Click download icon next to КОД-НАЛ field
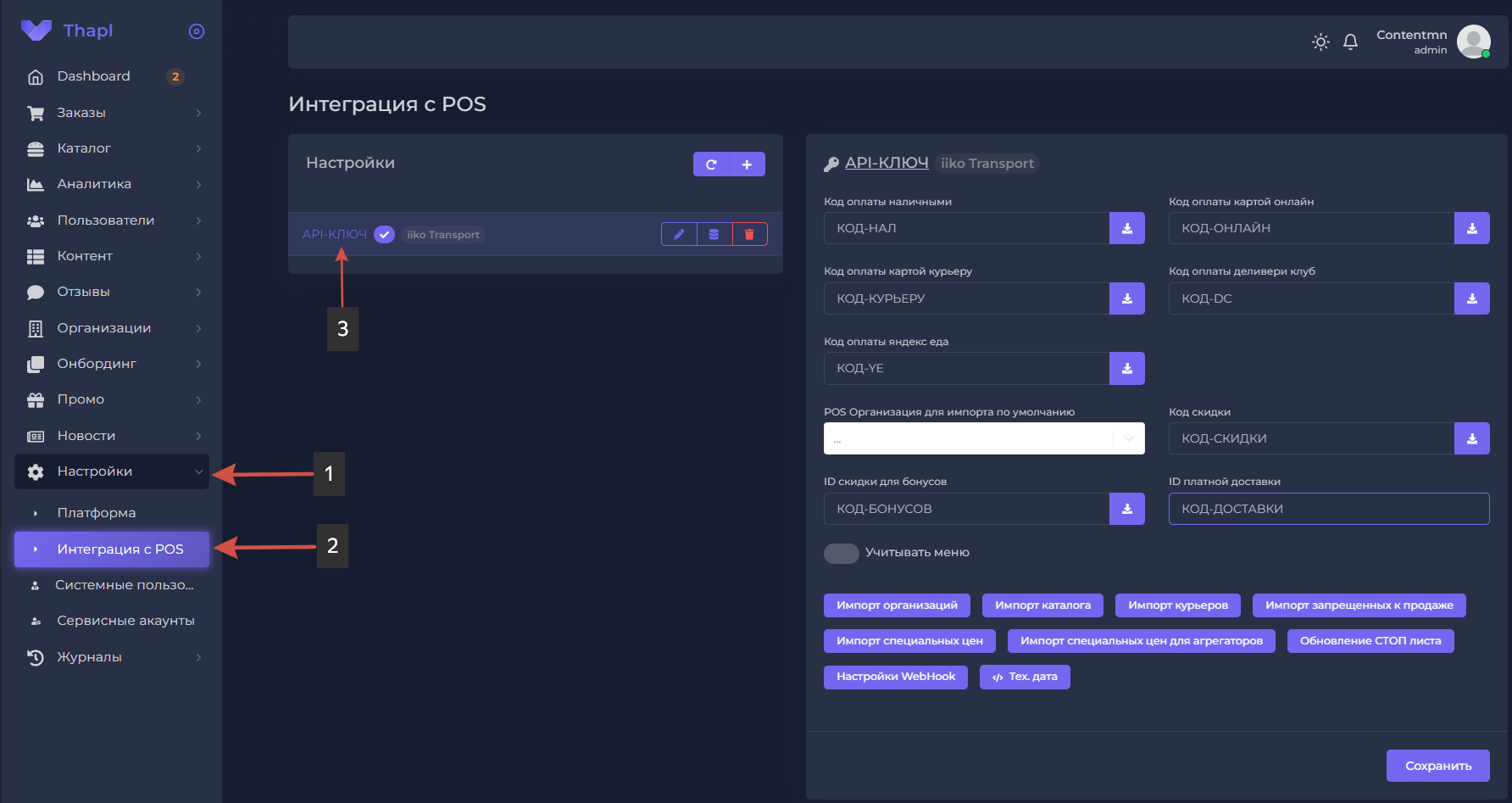The image size is (1512, 803). tap(1126, 228)
